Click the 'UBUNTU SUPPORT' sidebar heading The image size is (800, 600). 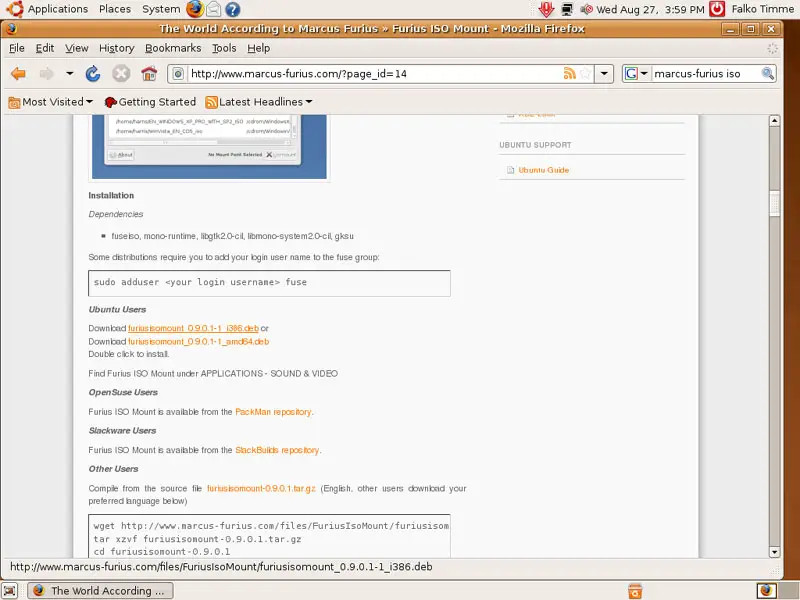click(535, 145)
